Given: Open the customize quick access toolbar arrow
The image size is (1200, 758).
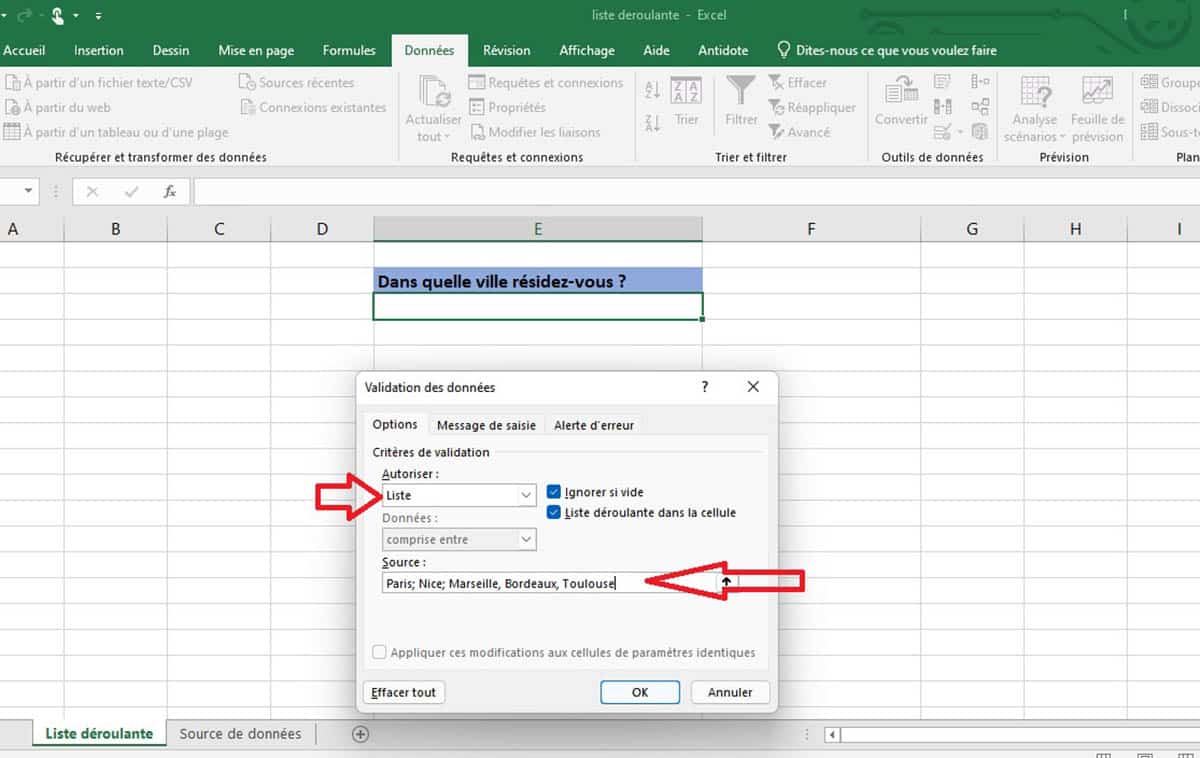Looking at the screenshot, I should (98, 17).
